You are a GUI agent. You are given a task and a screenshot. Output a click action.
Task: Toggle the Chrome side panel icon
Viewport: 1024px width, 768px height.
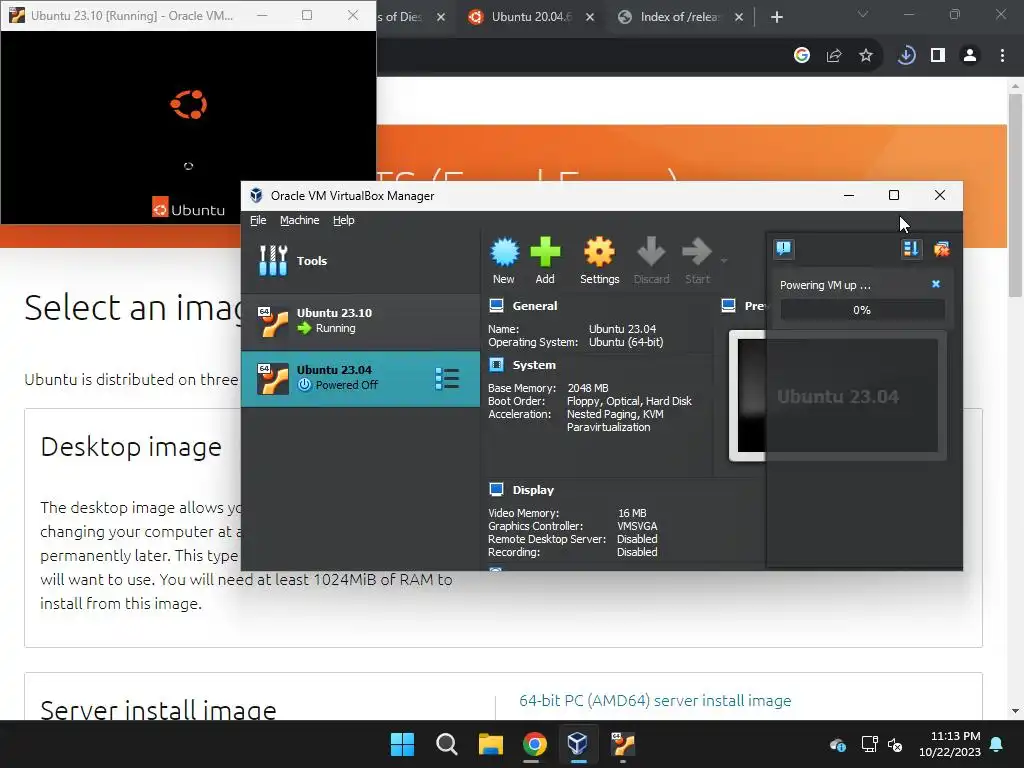point(938,56)
